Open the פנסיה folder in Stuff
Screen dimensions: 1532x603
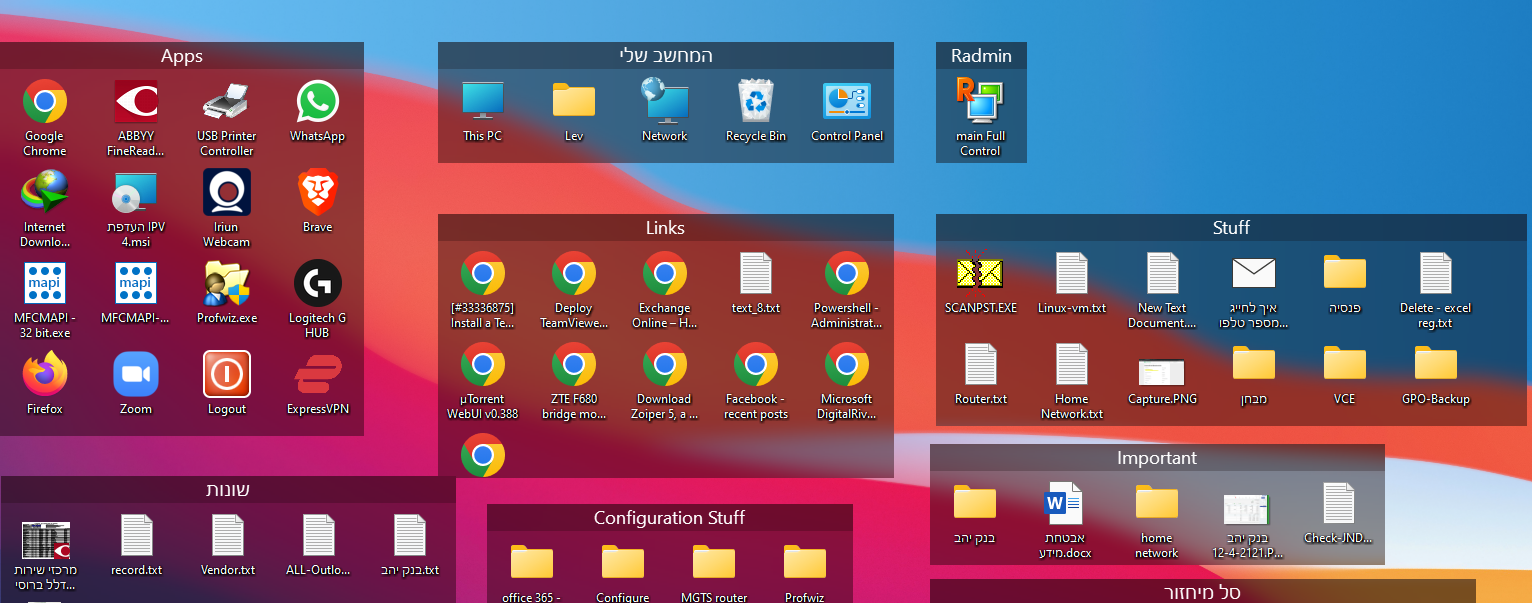tap(1344, 273)
